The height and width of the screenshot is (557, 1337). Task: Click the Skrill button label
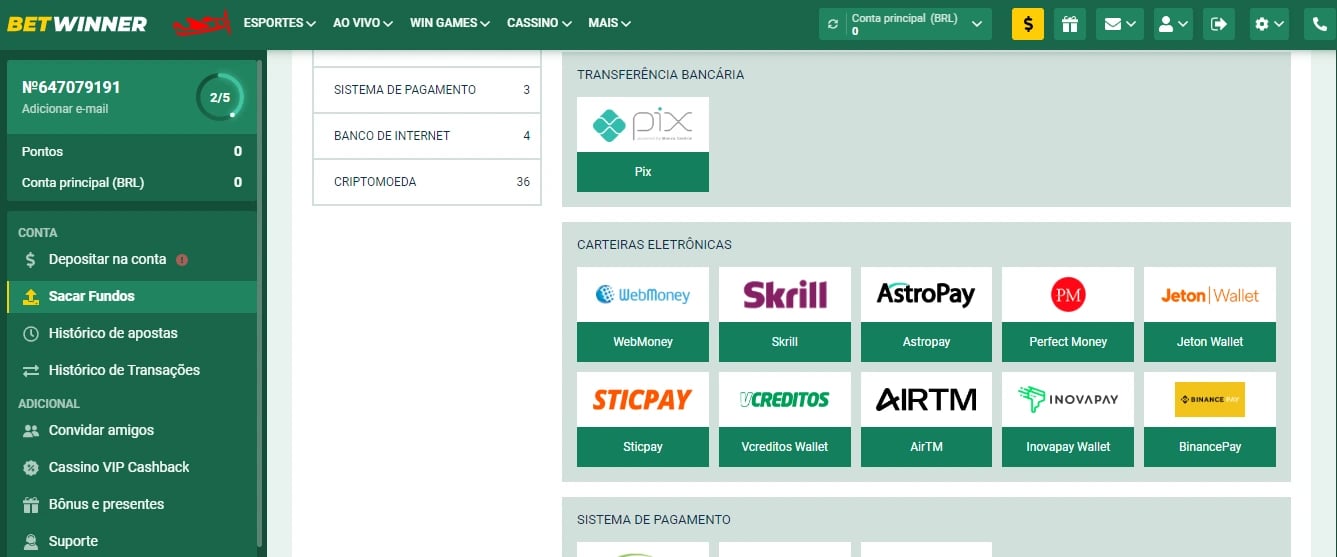coord(785,342)
